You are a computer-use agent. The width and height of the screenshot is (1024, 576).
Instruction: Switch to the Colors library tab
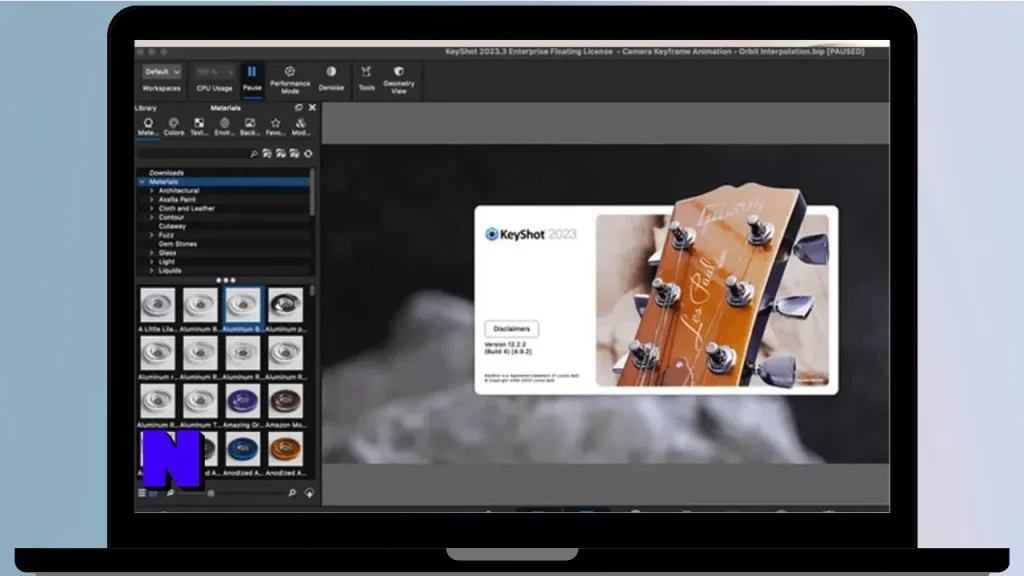click(x=174, y=127)
